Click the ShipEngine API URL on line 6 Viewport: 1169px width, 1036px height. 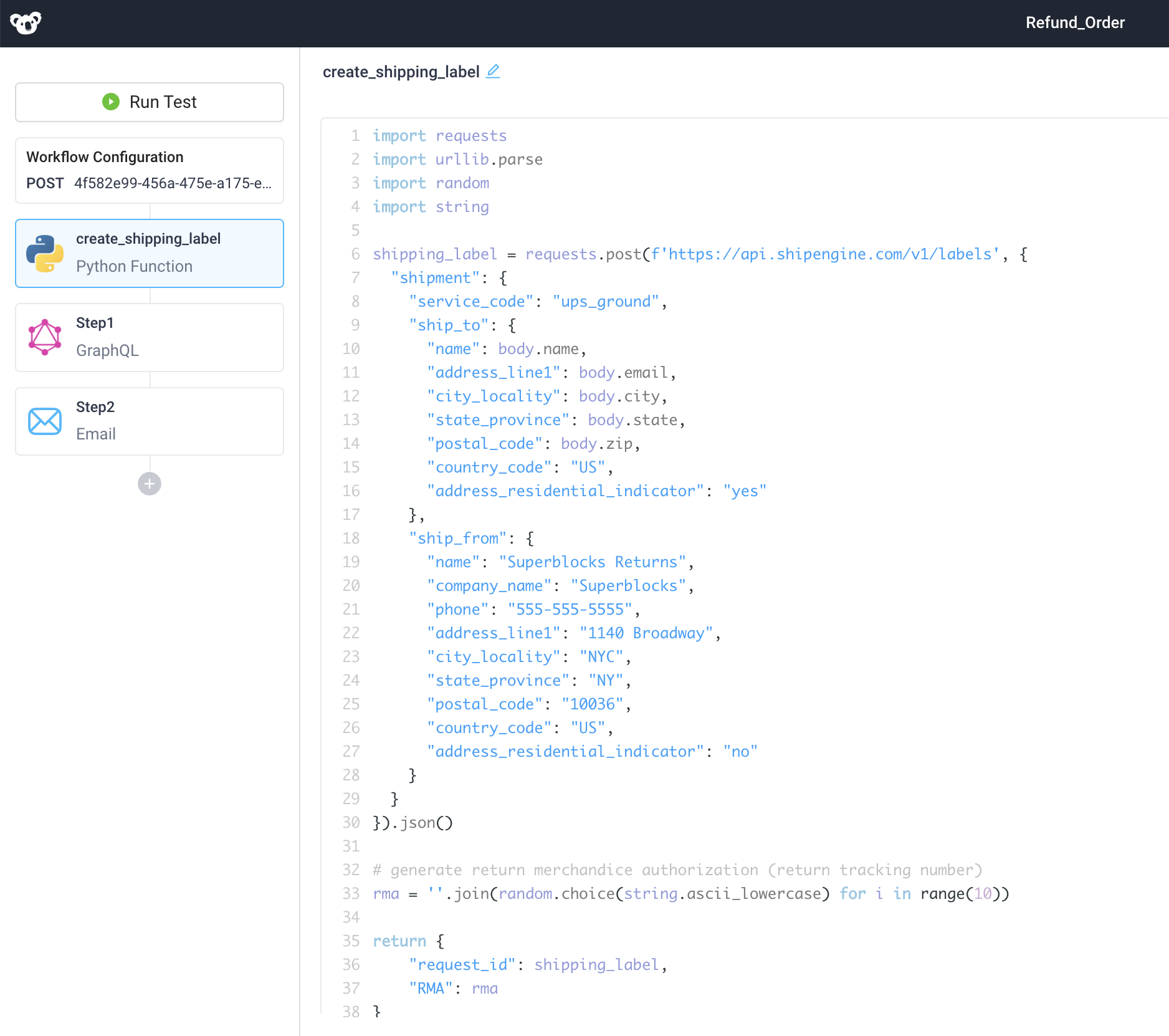point(823,254)
